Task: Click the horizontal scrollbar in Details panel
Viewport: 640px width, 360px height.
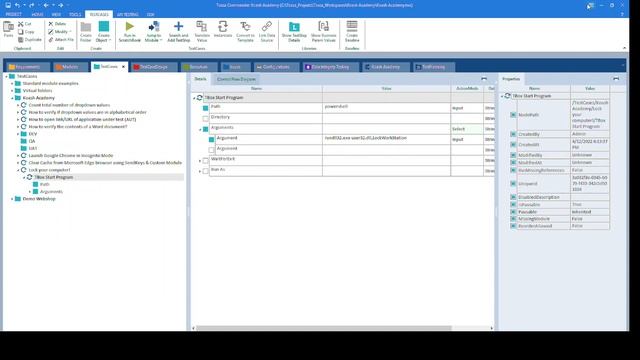Action: (x=324, y=328)
